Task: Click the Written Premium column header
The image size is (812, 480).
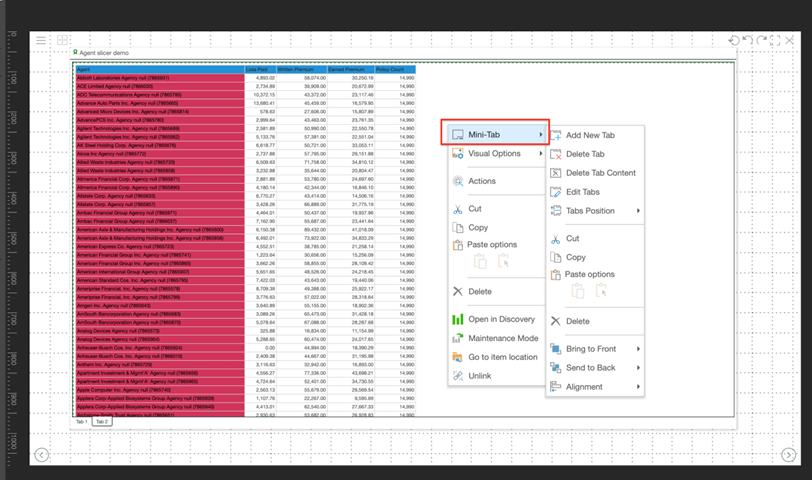Action: pos(301,69)
